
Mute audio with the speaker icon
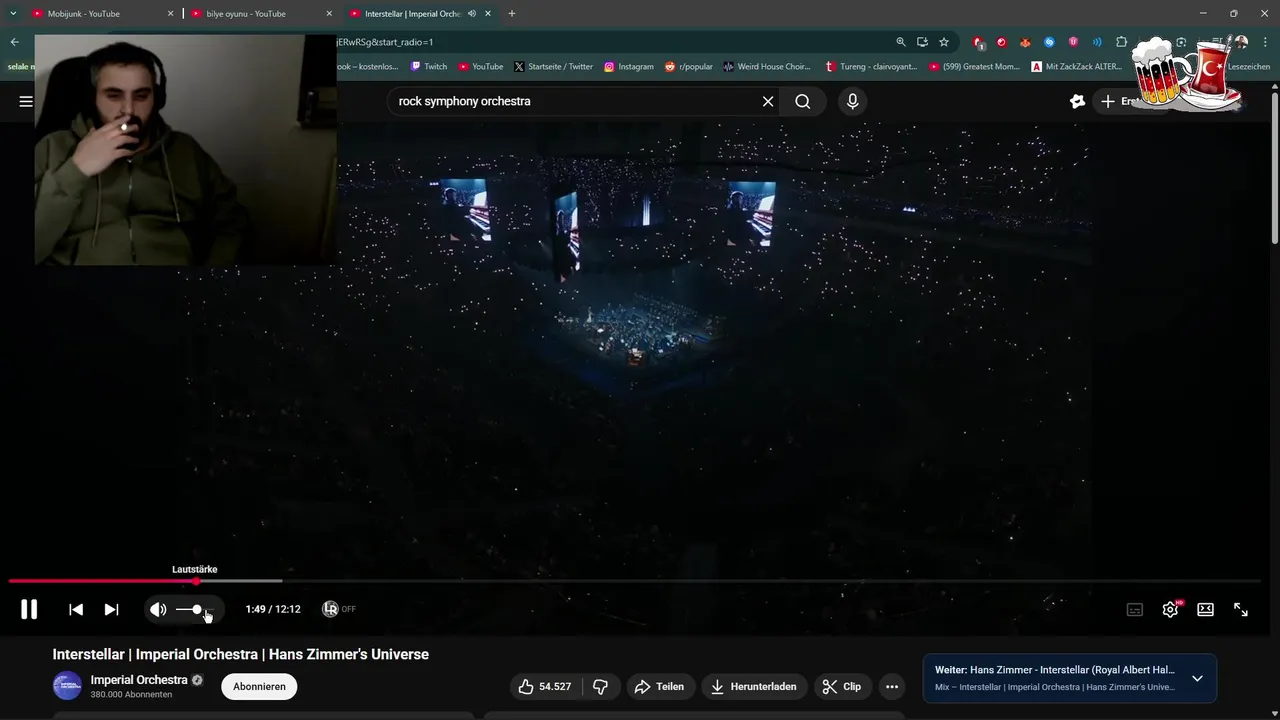point(158,609)
